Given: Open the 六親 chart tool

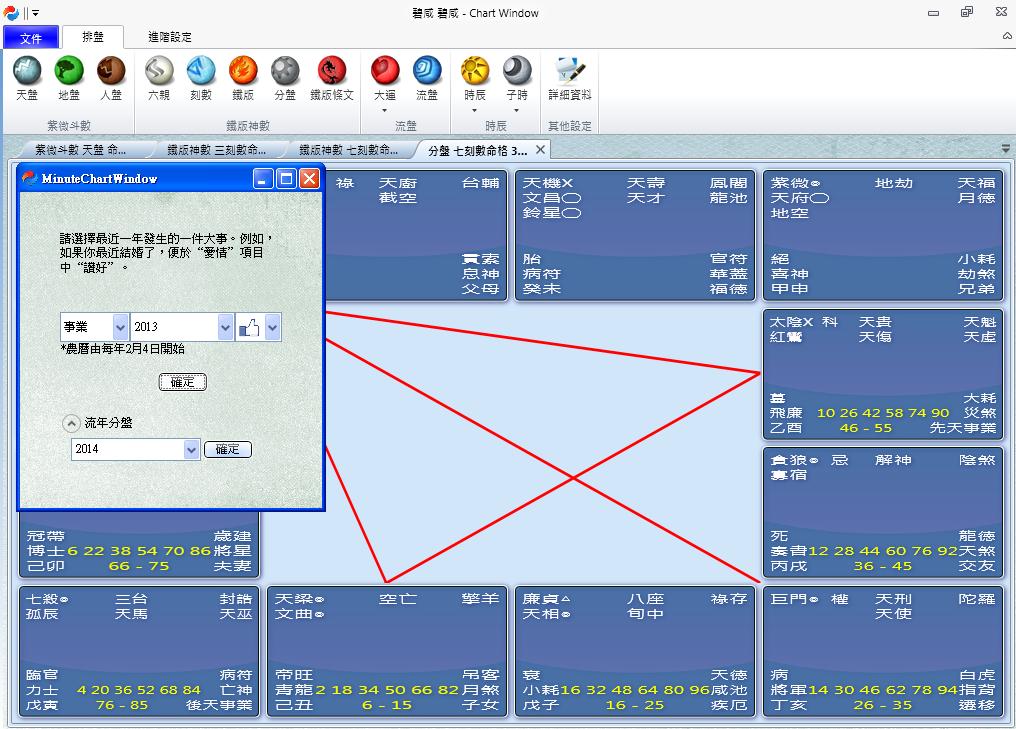Looking at the screenshot, I should pos(159,72).
